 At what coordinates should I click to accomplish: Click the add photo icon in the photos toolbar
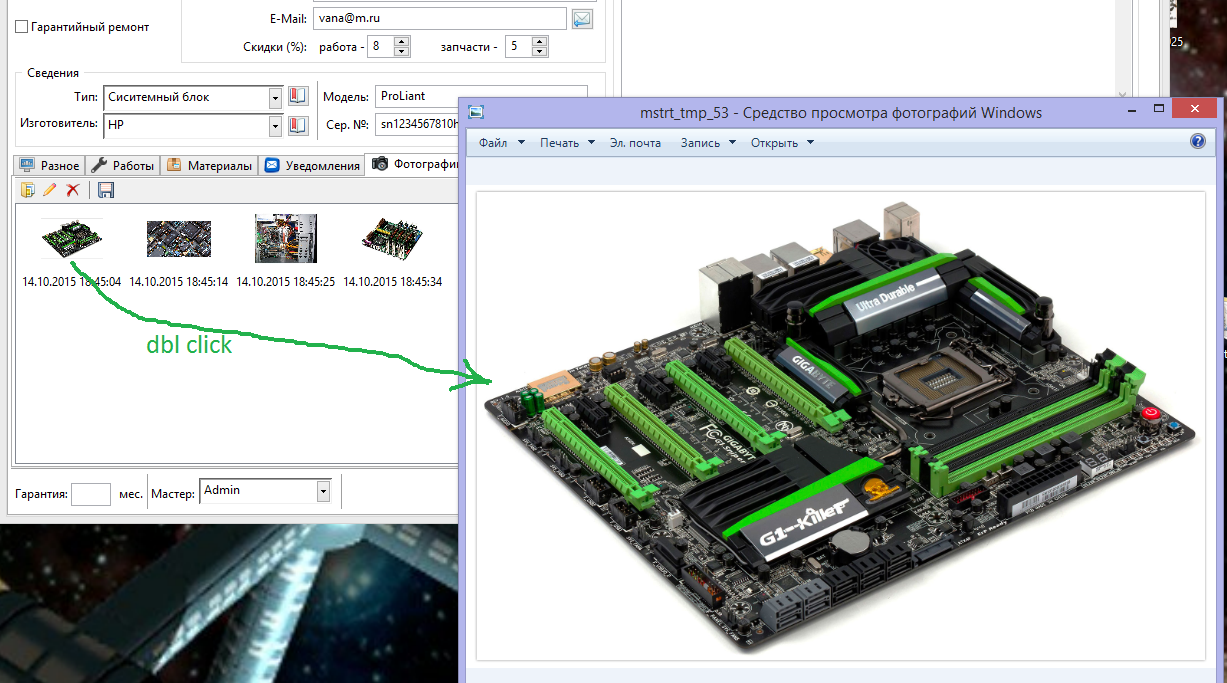tap(28, 190)
